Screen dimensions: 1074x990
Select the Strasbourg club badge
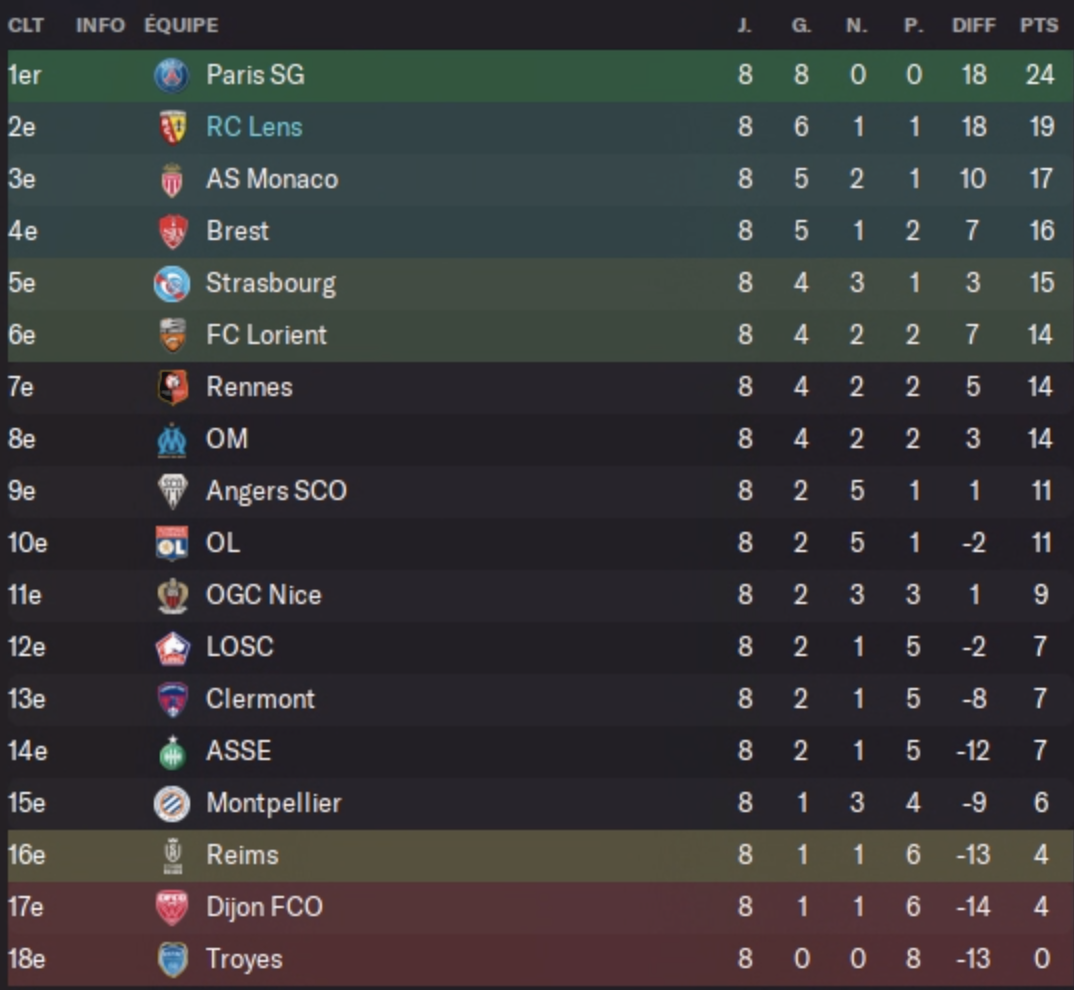172,284
